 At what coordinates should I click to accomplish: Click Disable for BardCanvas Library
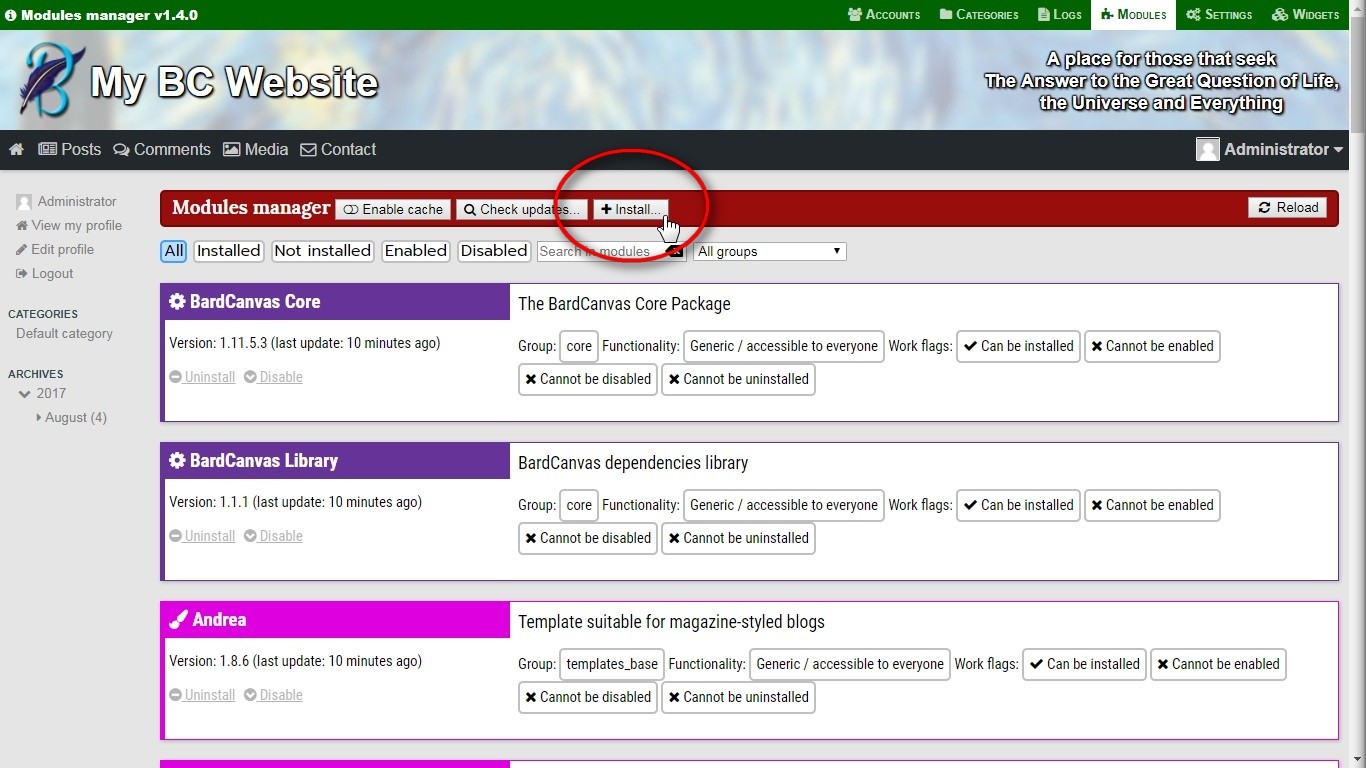(273, 536)
